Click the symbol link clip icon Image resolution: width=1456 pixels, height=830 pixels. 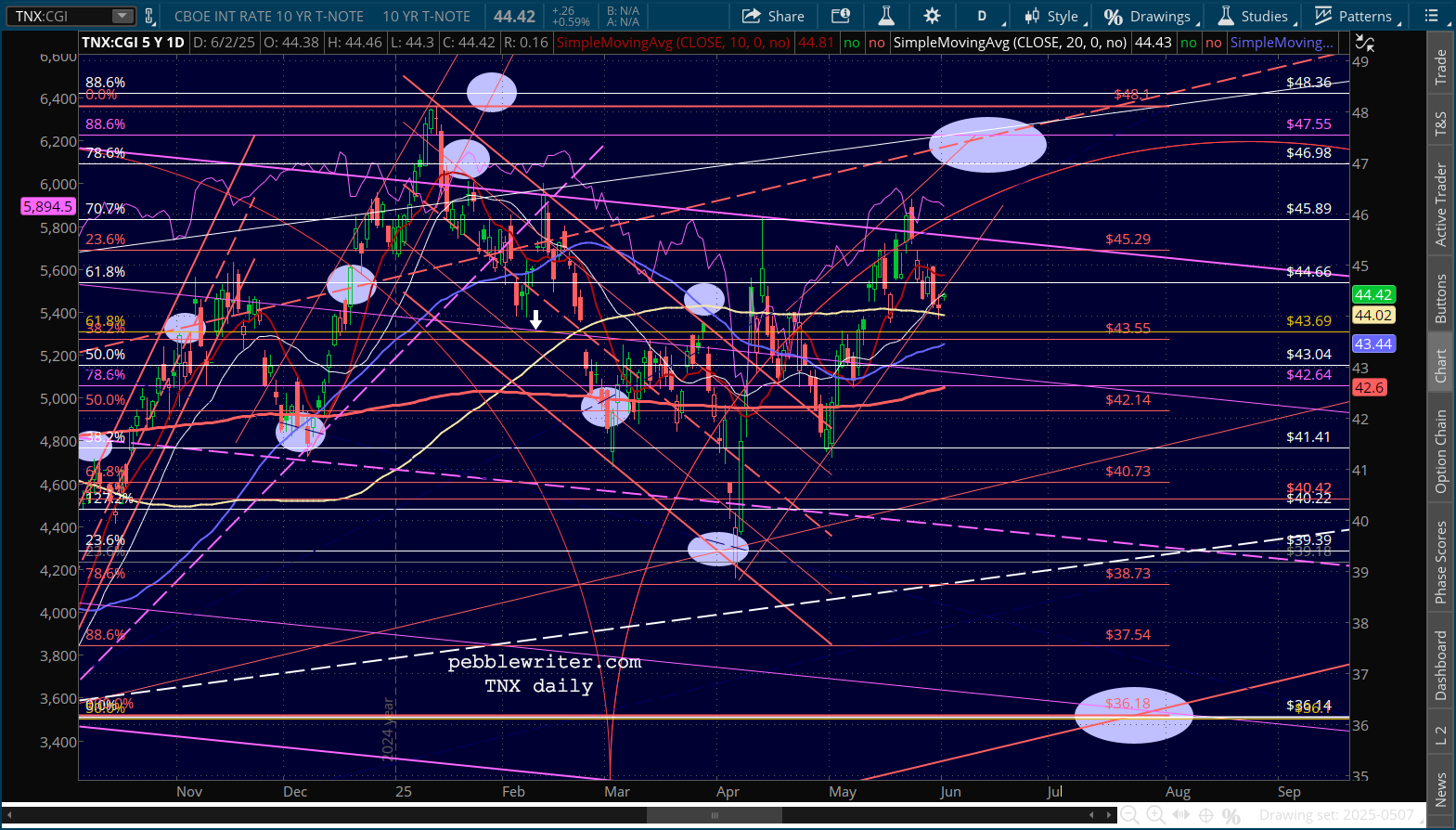[149, 16]
